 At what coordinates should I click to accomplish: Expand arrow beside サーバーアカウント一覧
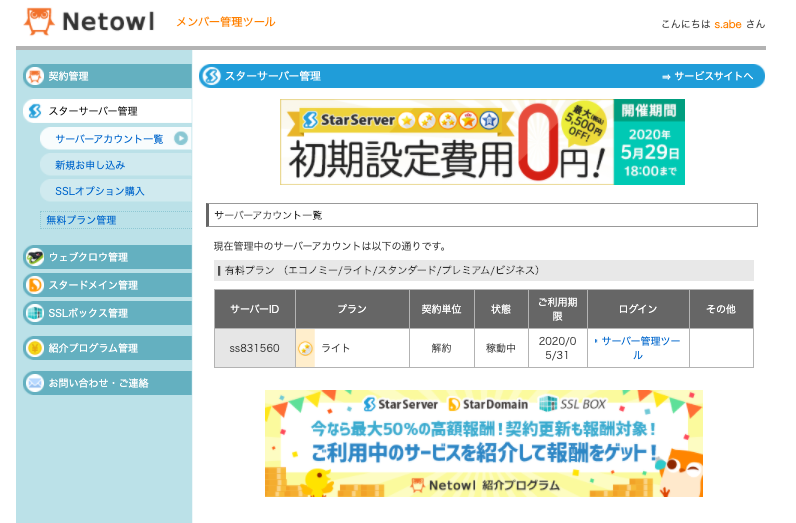click(x=180, y=139)
